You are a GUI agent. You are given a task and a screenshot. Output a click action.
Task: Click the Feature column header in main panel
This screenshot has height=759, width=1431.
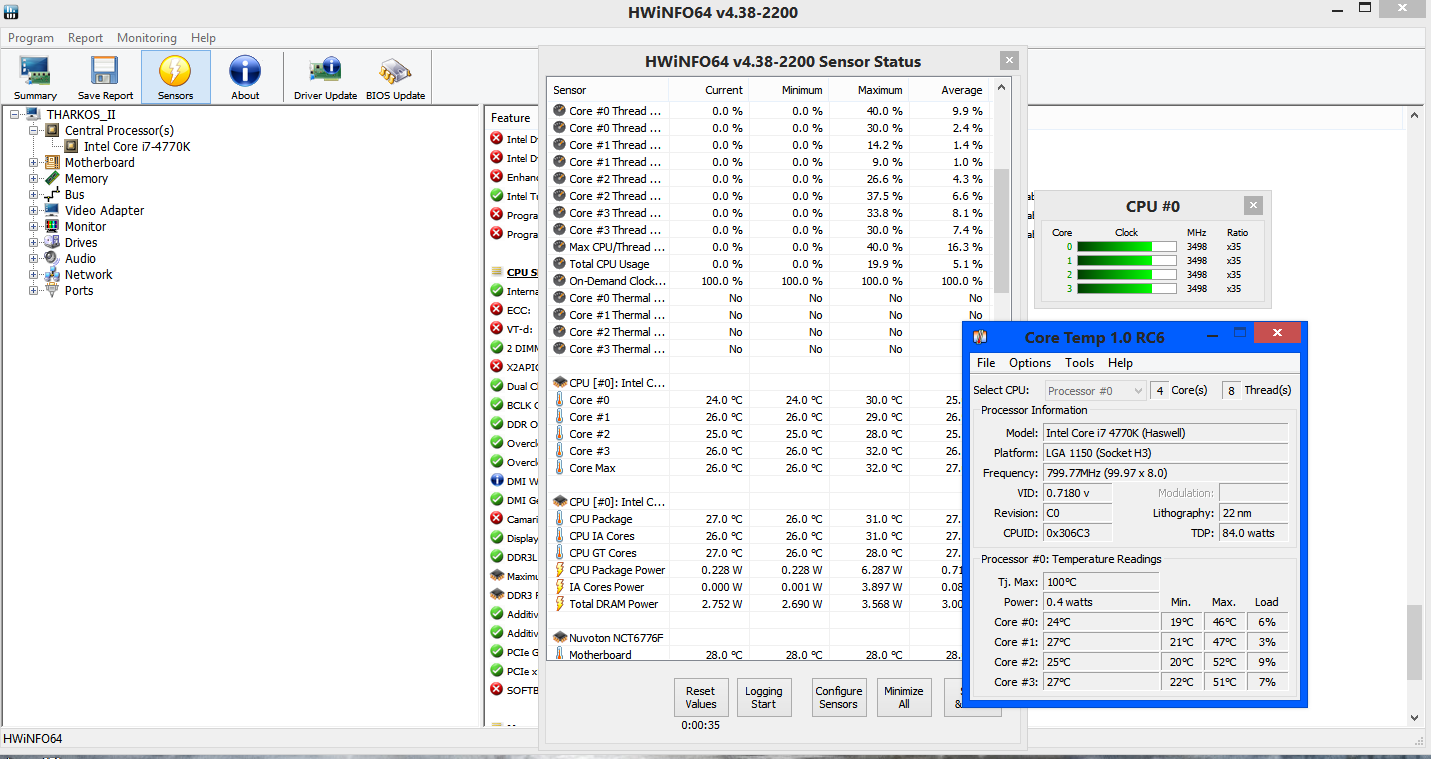(511, 117)
